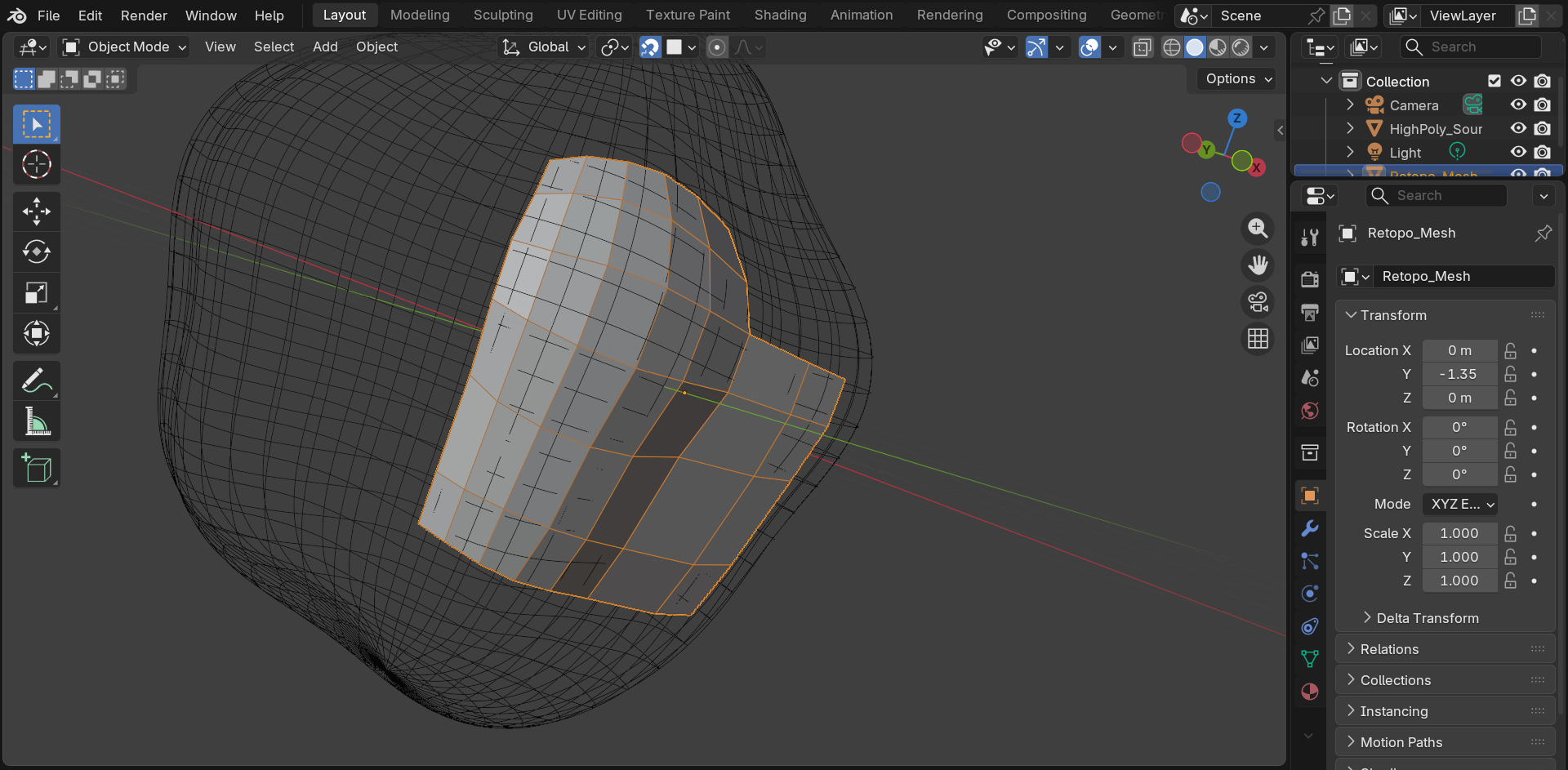This screenshot has width=1568, height=770.
Task: Switch to the UV Editing workspace tab
Action: [589, 15]
